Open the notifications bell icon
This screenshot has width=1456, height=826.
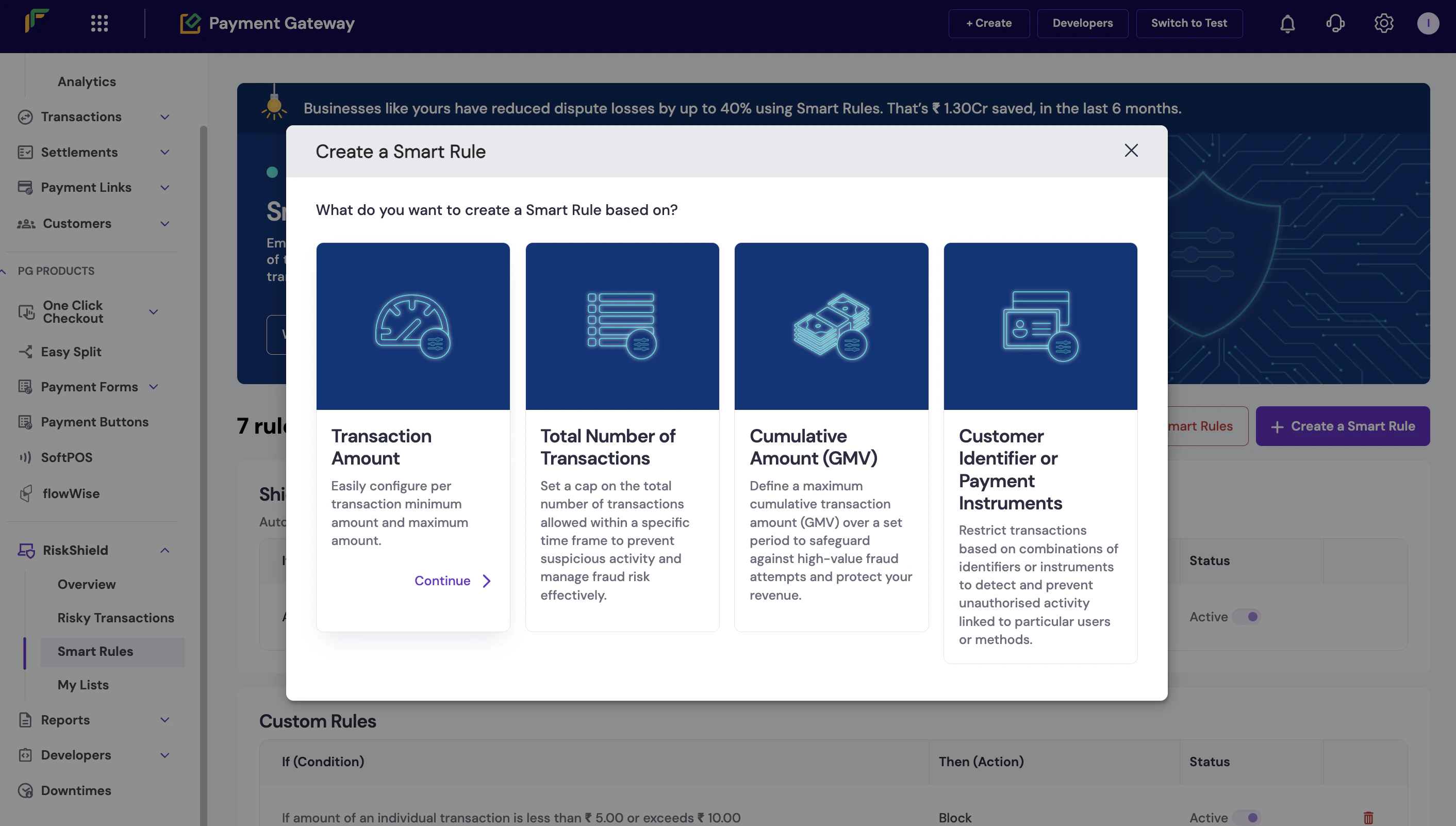pyautogui.click(x=1287, y=23)
